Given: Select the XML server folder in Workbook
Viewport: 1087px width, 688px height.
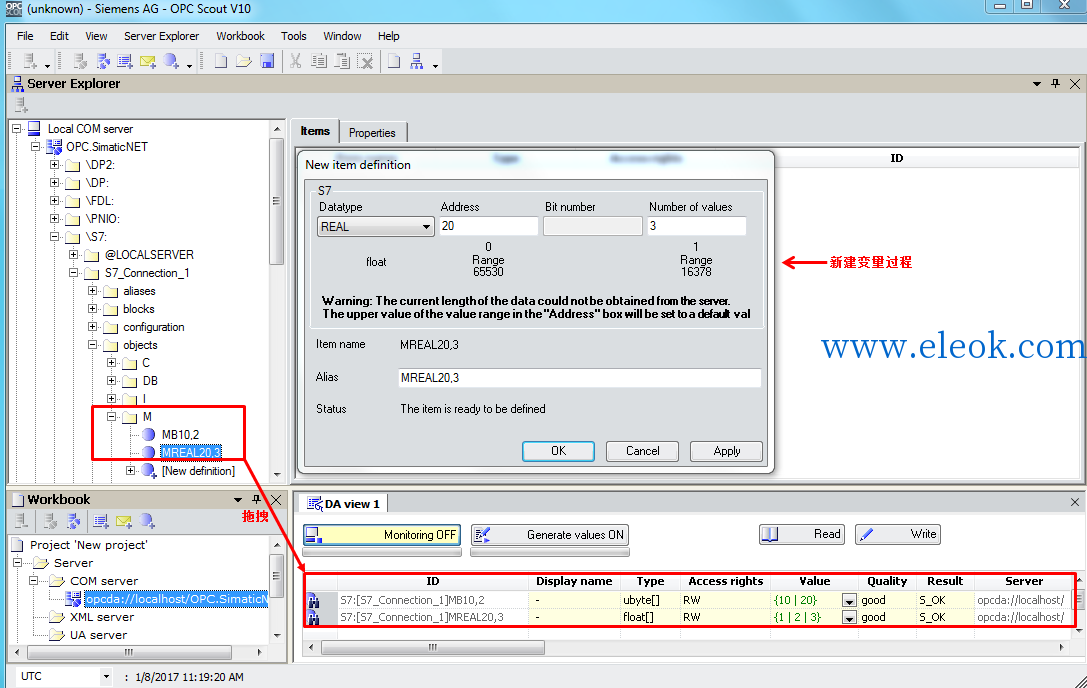Looking at the screenshot, I should (x=101, y=617).
